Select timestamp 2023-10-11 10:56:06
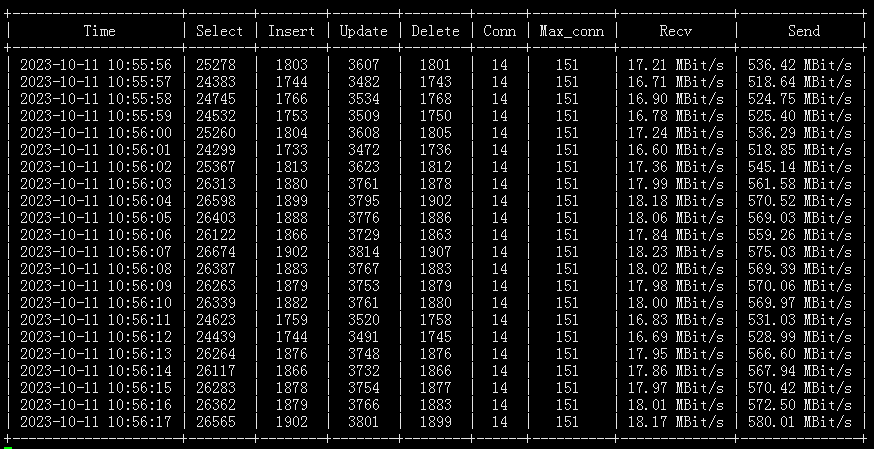This screenshot has height=449, width=874. (96, 235)
